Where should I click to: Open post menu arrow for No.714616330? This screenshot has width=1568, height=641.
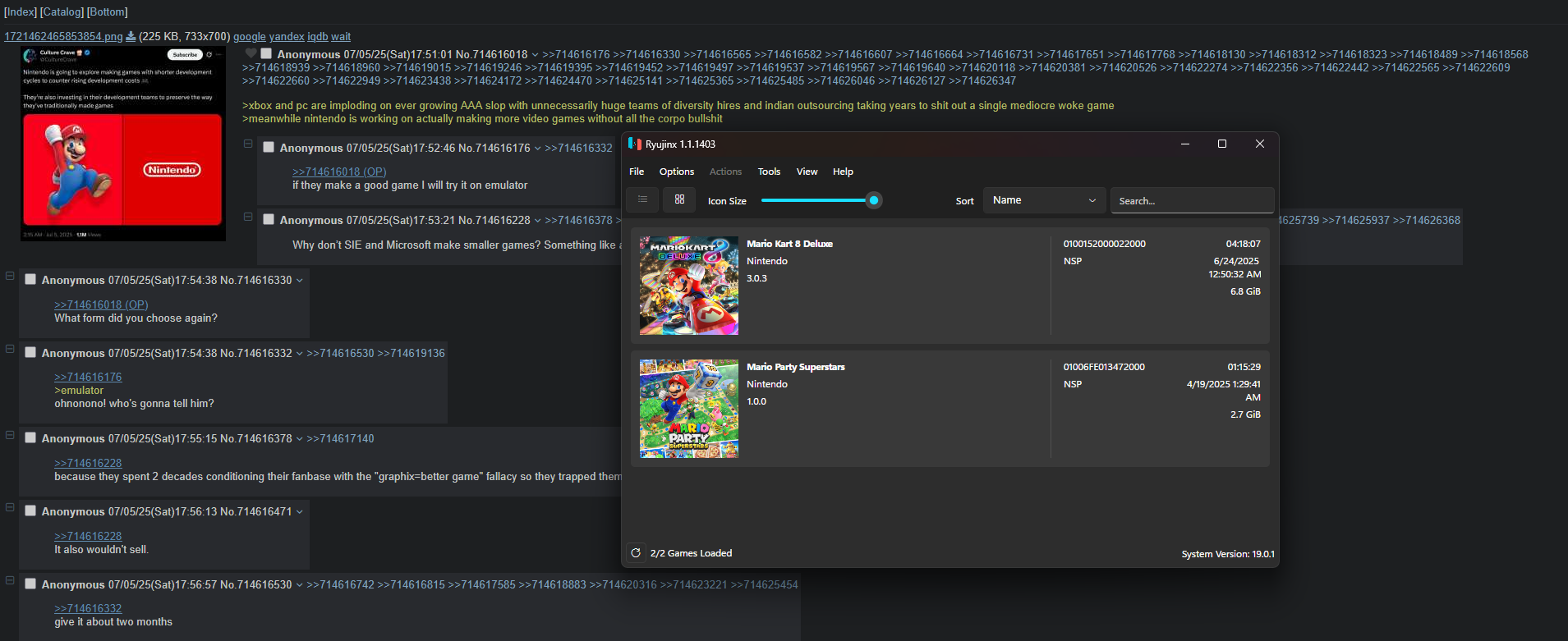299,281
